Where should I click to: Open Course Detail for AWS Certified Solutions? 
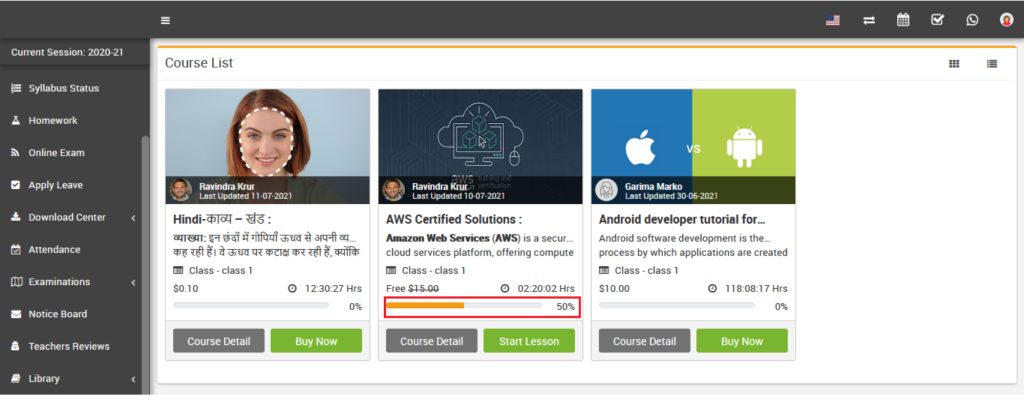click(432, 341)
